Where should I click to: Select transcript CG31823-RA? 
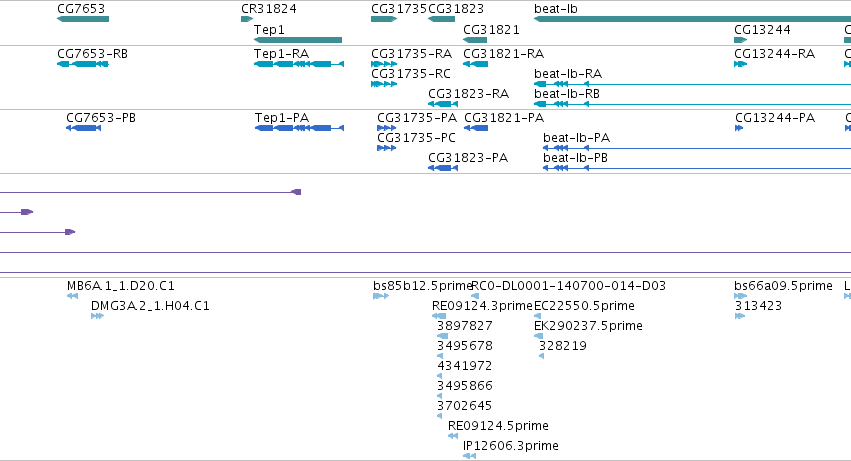point(468,93)
